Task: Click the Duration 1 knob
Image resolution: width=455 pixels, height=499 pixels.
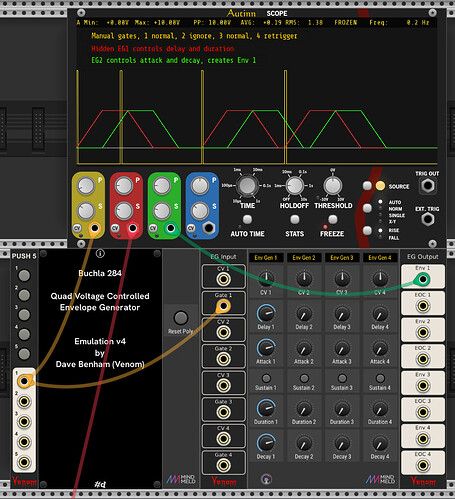Action: click(266, 408)
